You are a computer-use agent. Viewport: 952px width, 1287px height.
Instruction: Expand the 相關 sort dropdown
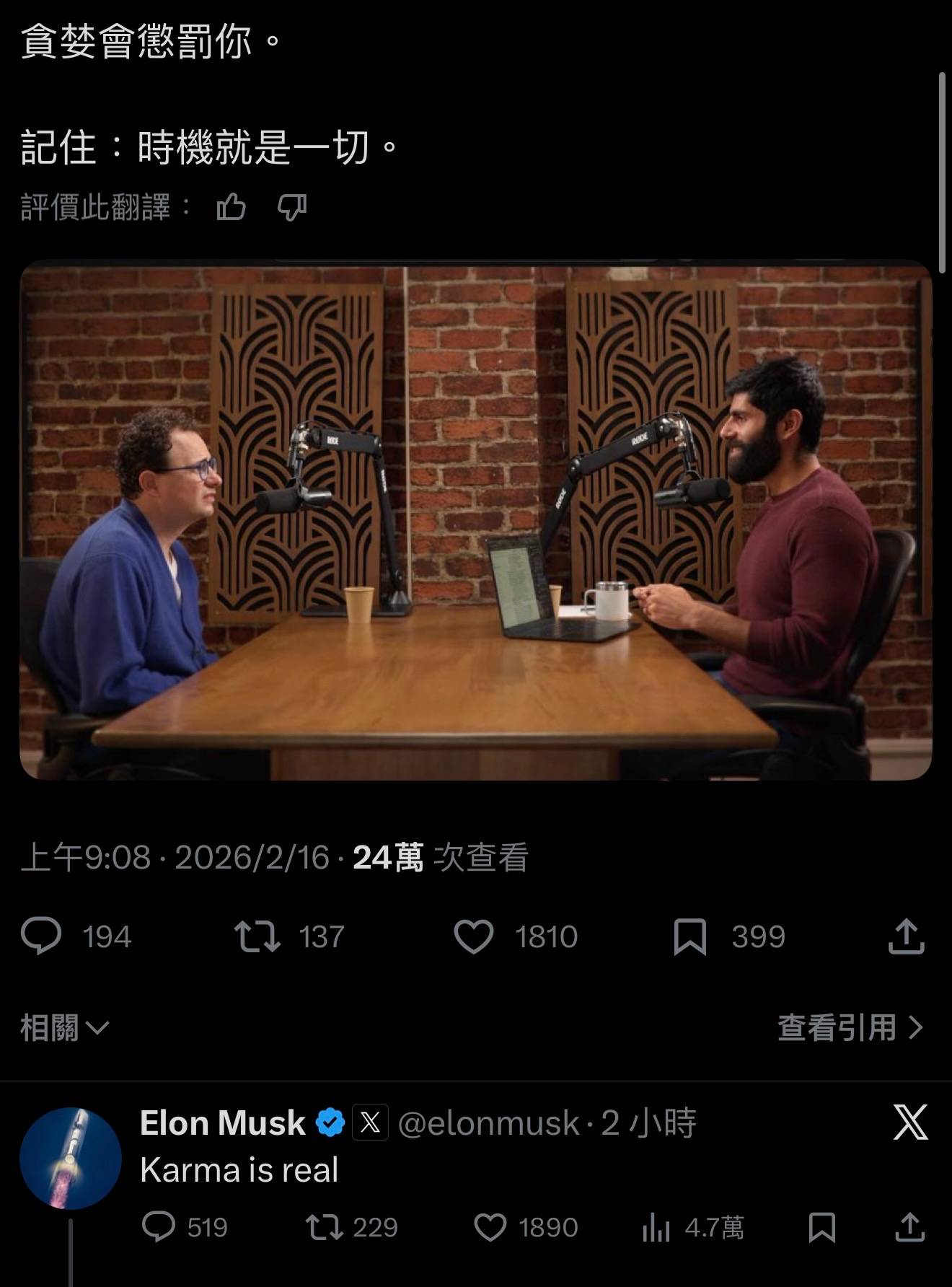(65, 1027)
